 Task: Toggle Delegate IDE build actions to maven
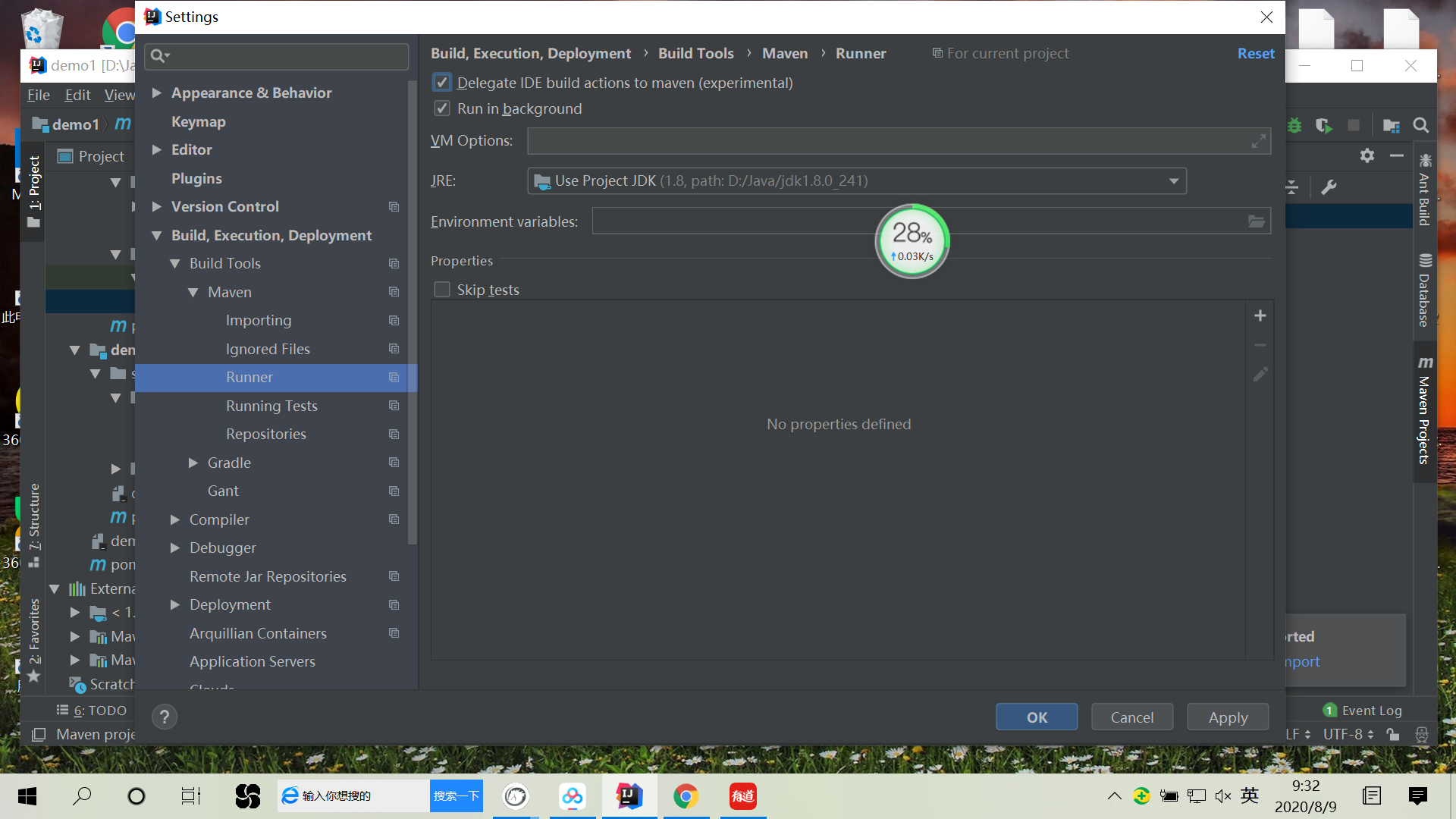[x=441, y=83]
